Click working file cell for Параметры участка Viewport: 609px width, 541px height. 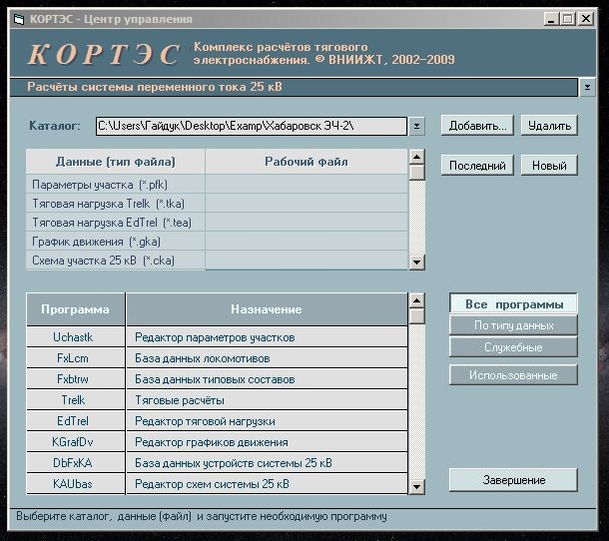[306, 184]
